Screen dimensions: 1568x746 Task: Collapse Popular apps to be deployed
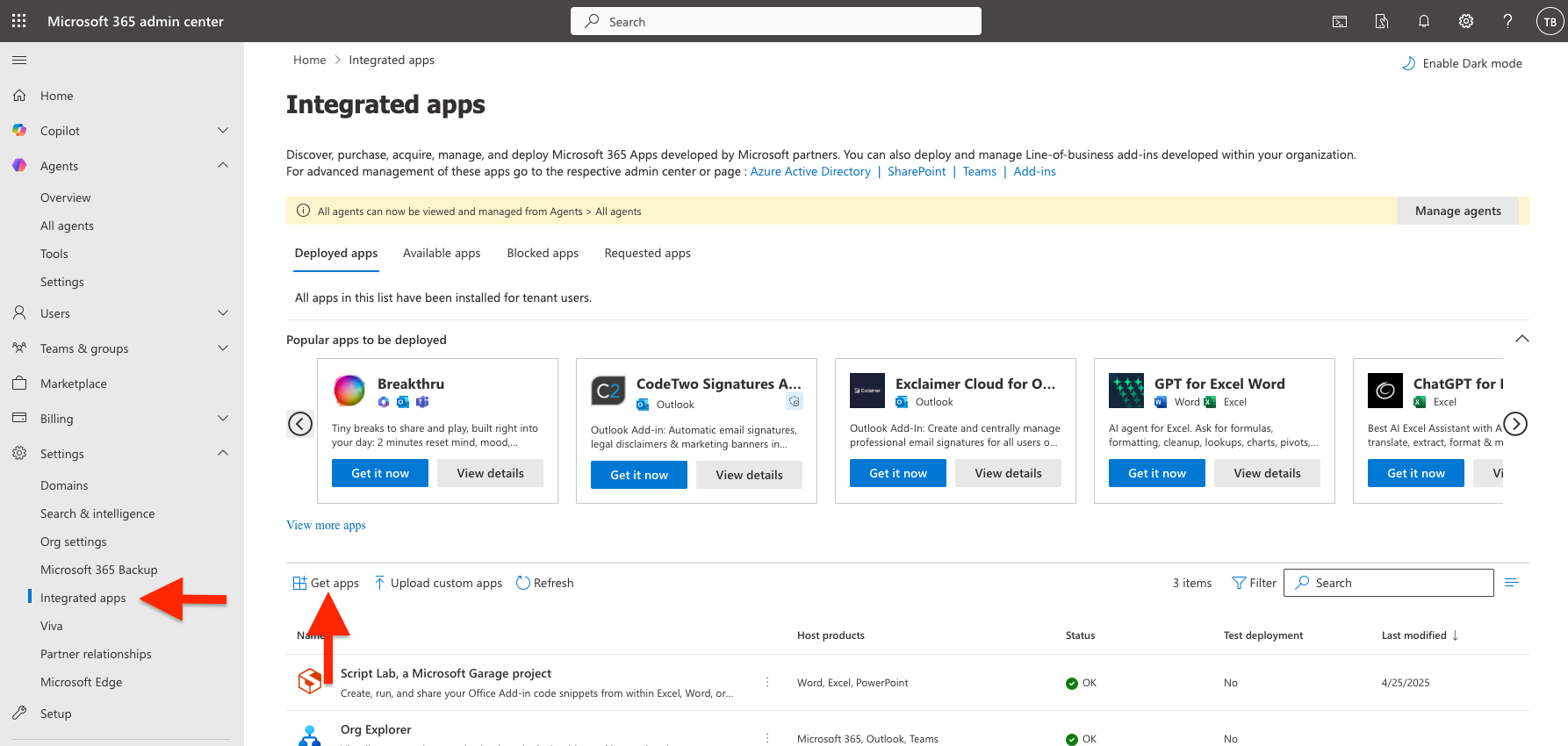click(x=1522, y=339)
